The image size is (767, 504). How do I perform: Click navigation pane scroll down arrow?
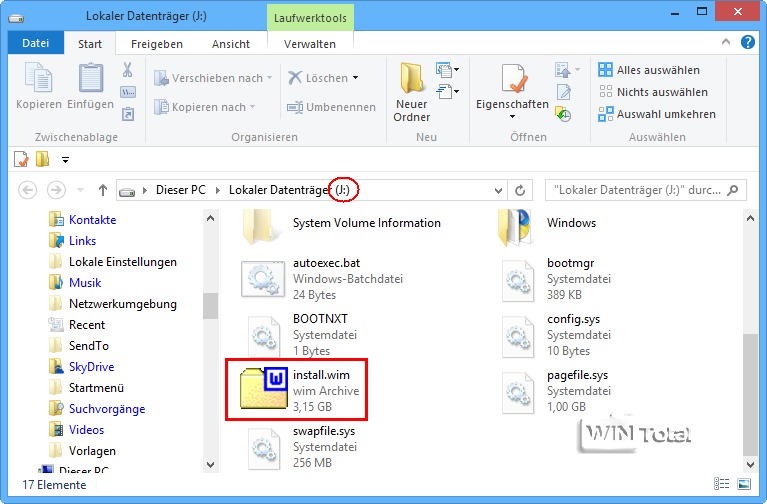coord(210,465)
